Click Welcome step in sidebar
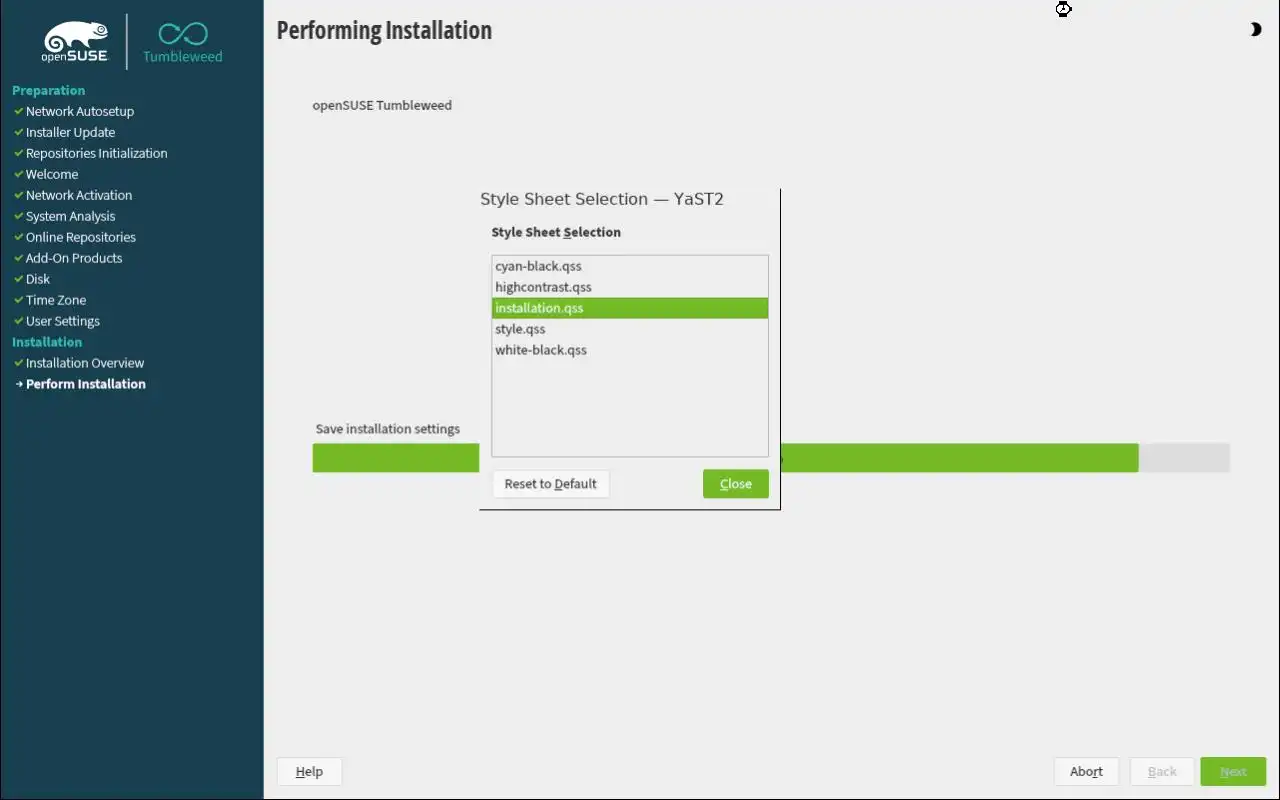 click(x=52, y=174)
